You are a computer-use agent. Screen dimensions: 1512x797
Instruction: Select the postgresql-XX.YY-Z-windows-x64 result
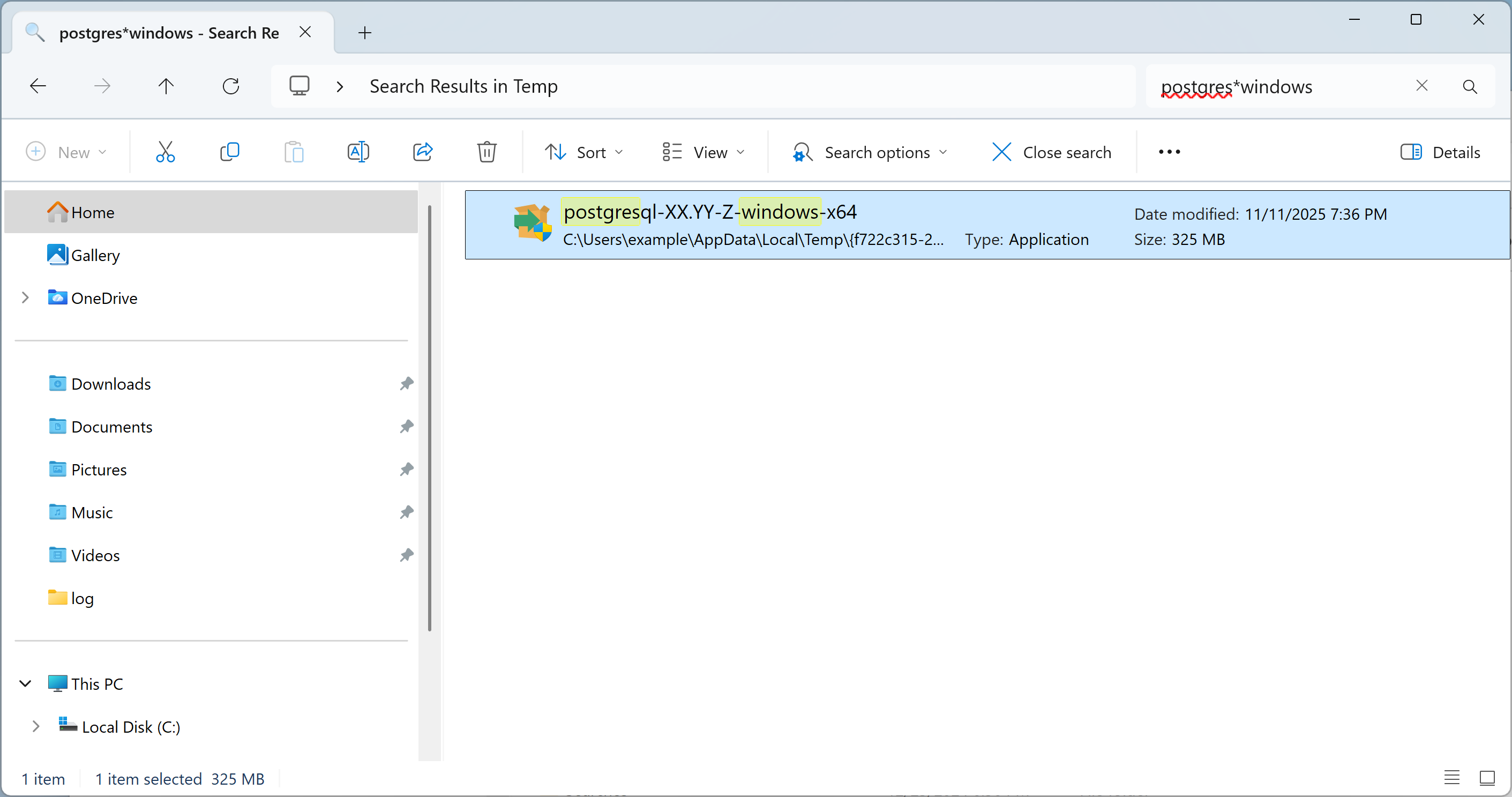(709, 212)
